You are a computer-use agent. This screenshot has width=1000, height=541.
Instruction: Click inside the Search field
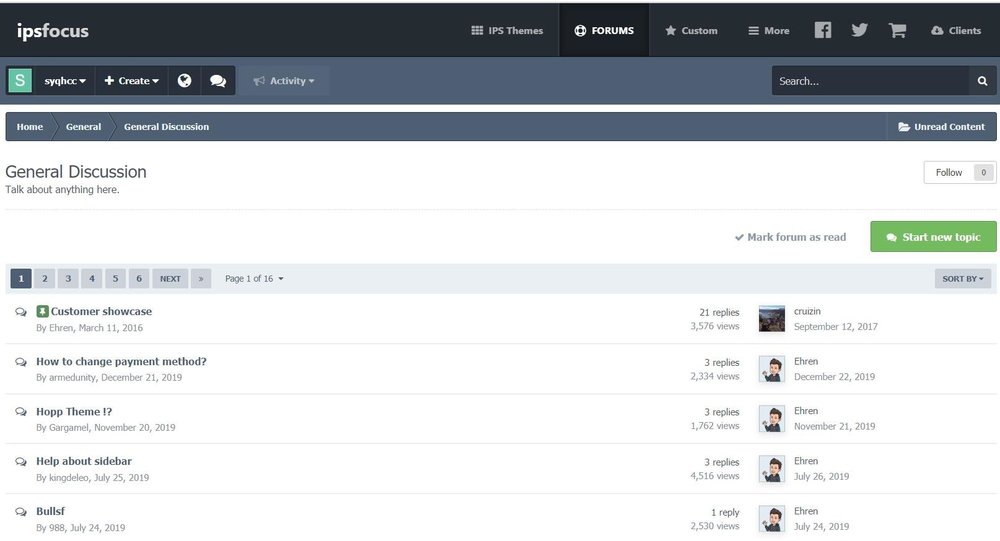click(870, 81)
